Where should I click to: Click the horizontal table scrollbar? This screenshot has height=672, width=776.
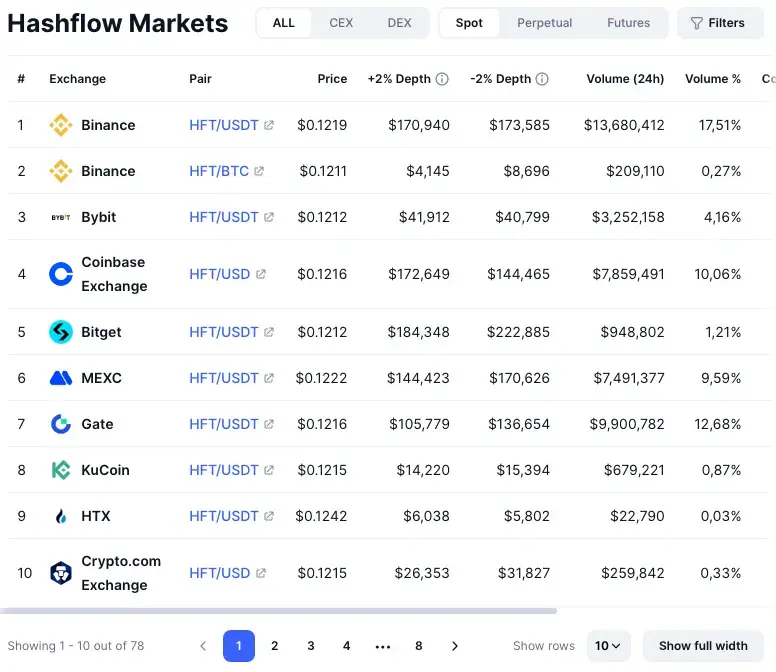[x=278, y=611]
